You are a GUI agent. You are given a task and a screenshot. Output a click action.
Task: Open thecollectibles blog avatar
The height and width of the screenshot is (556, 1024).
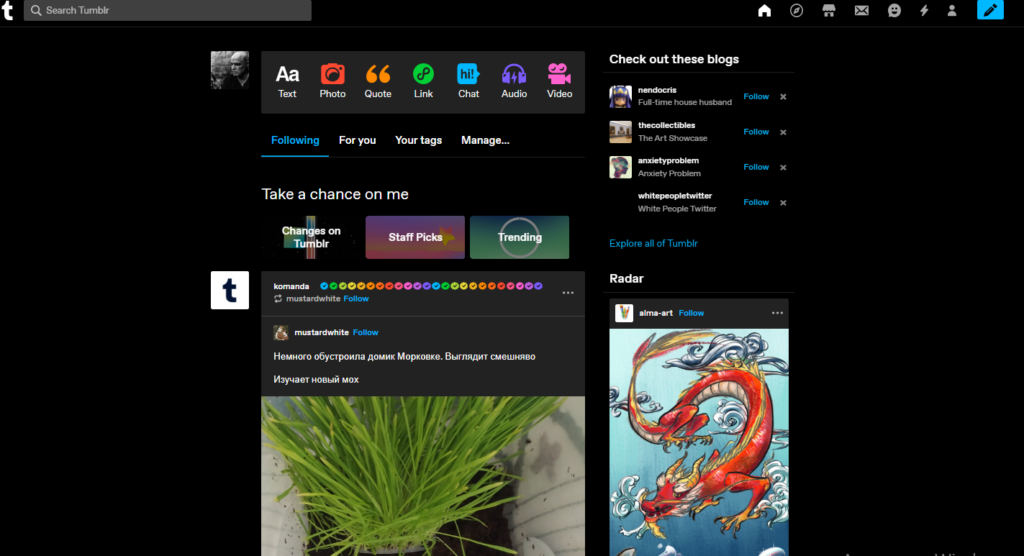click(x=620, y=132)
